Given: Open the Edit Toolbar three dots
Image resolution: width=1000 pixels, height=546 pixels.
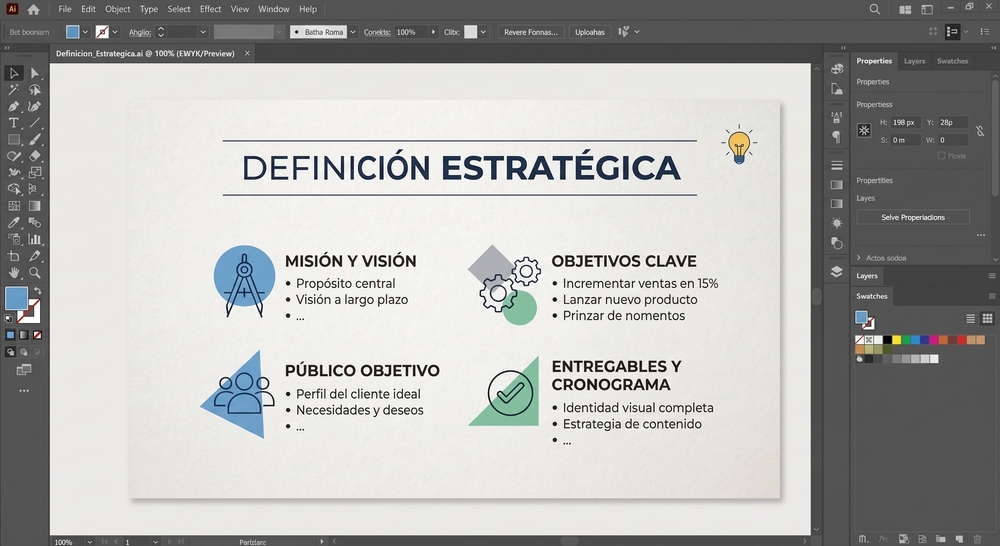Looking at the screenshot, I should 24,390.
